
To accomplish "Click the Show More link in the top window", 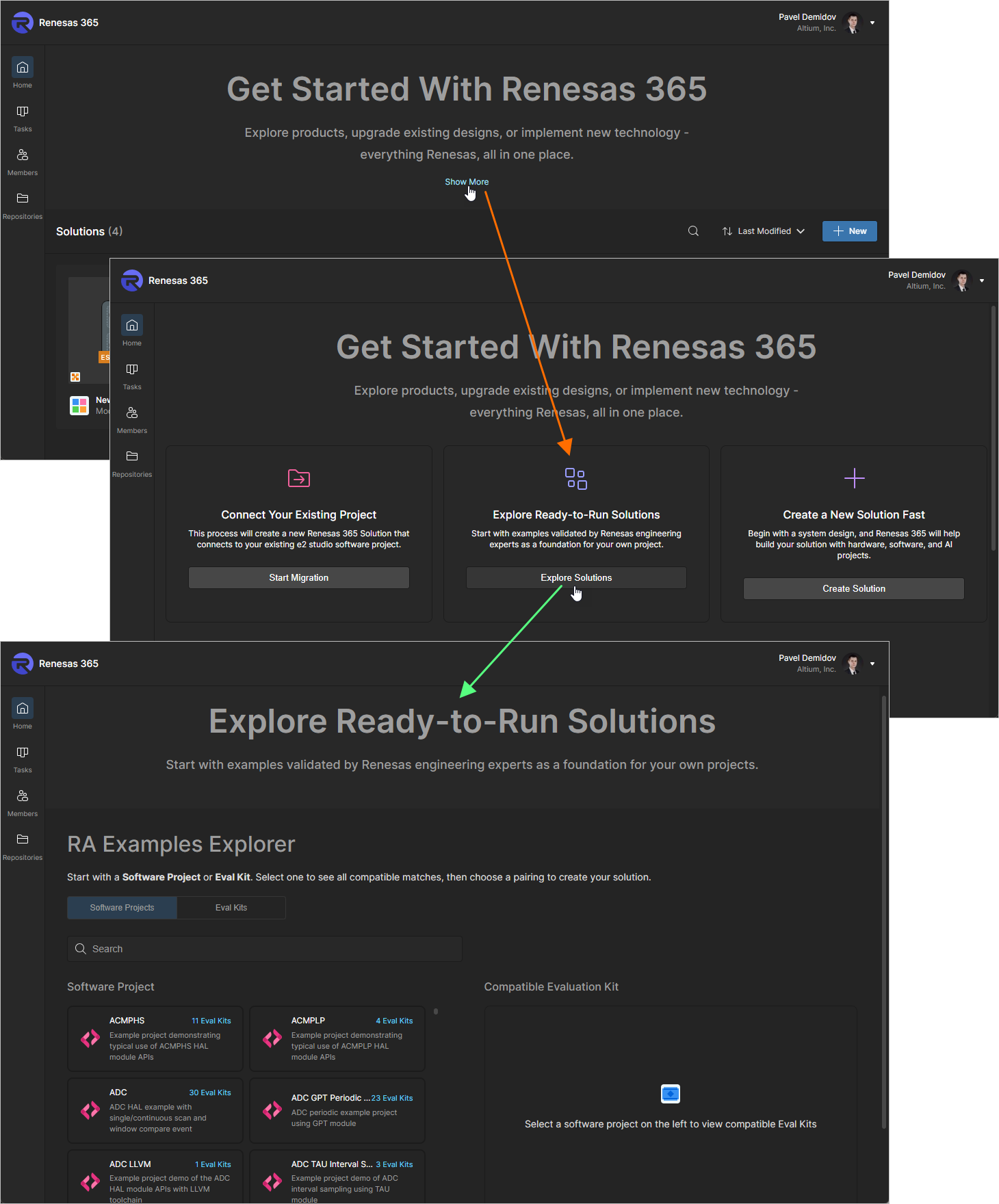I will coord(467,182).
